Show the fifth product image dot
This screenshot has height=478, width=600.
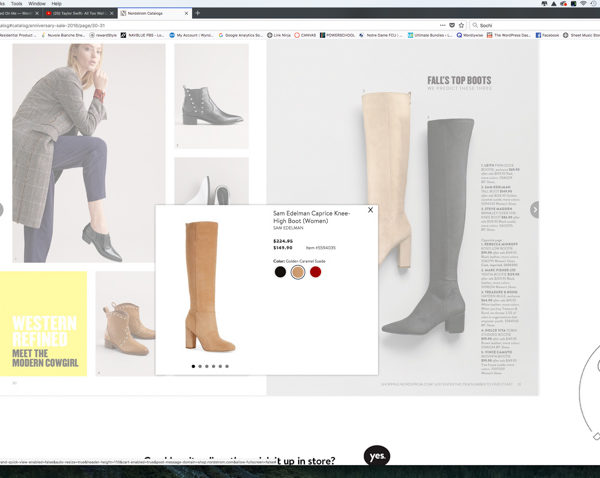coord(220,366)
